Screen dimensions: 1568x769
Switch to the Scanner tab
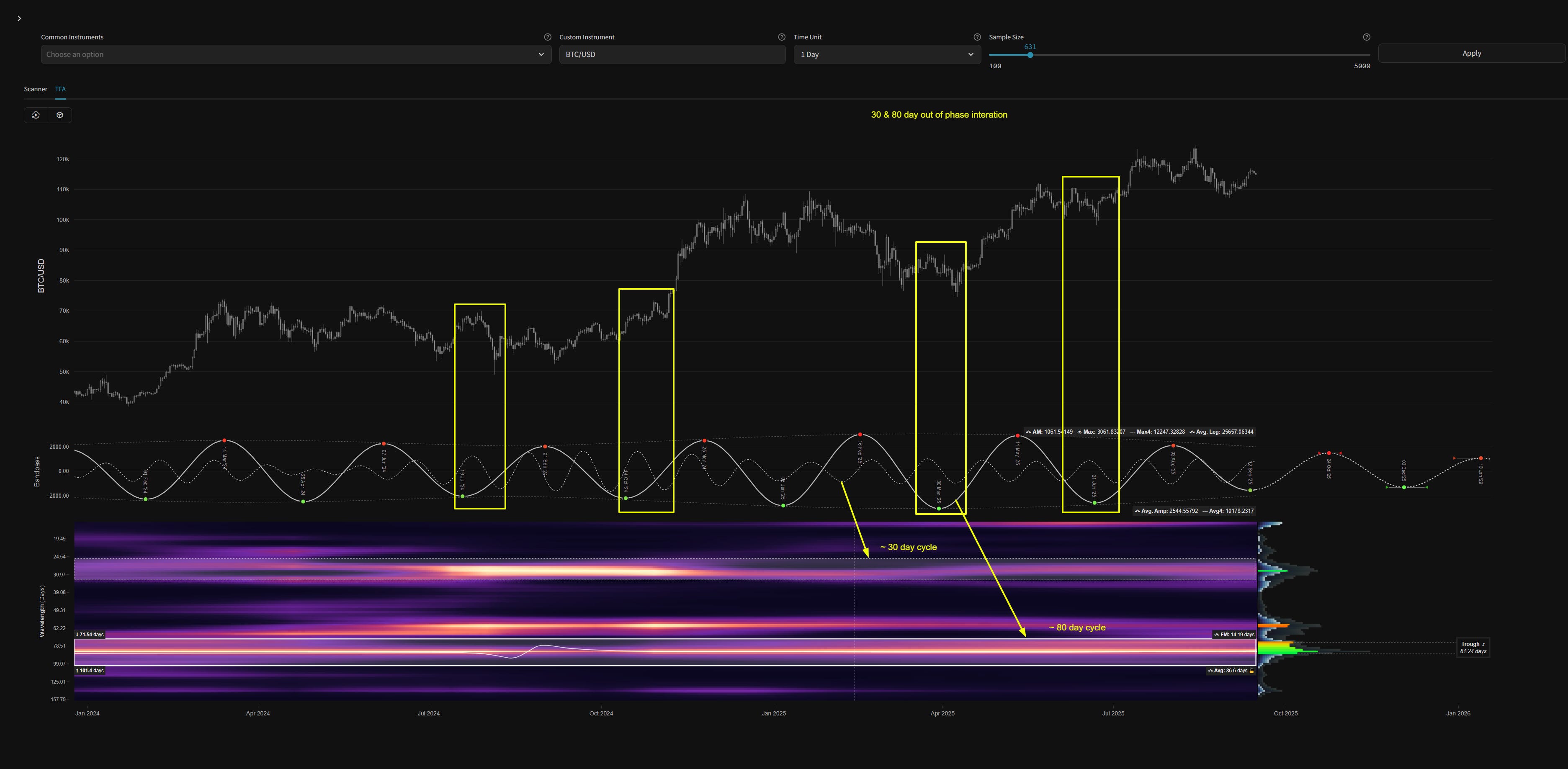pyautogui.click(x=35, y=89)
